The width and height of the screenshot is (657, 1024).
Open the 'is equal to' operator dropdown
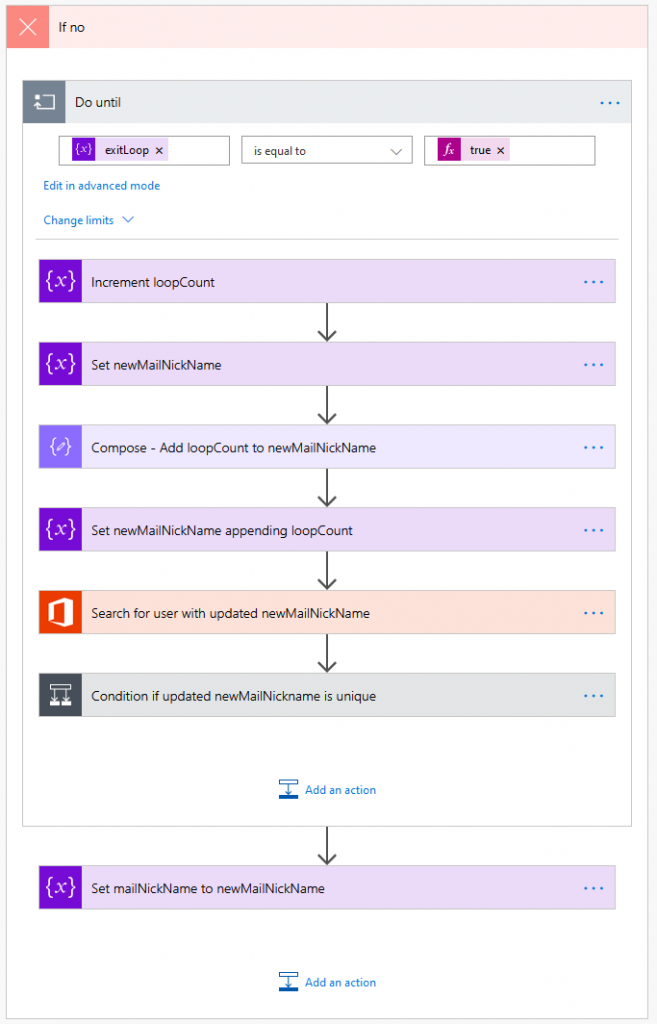pos(327,151)
